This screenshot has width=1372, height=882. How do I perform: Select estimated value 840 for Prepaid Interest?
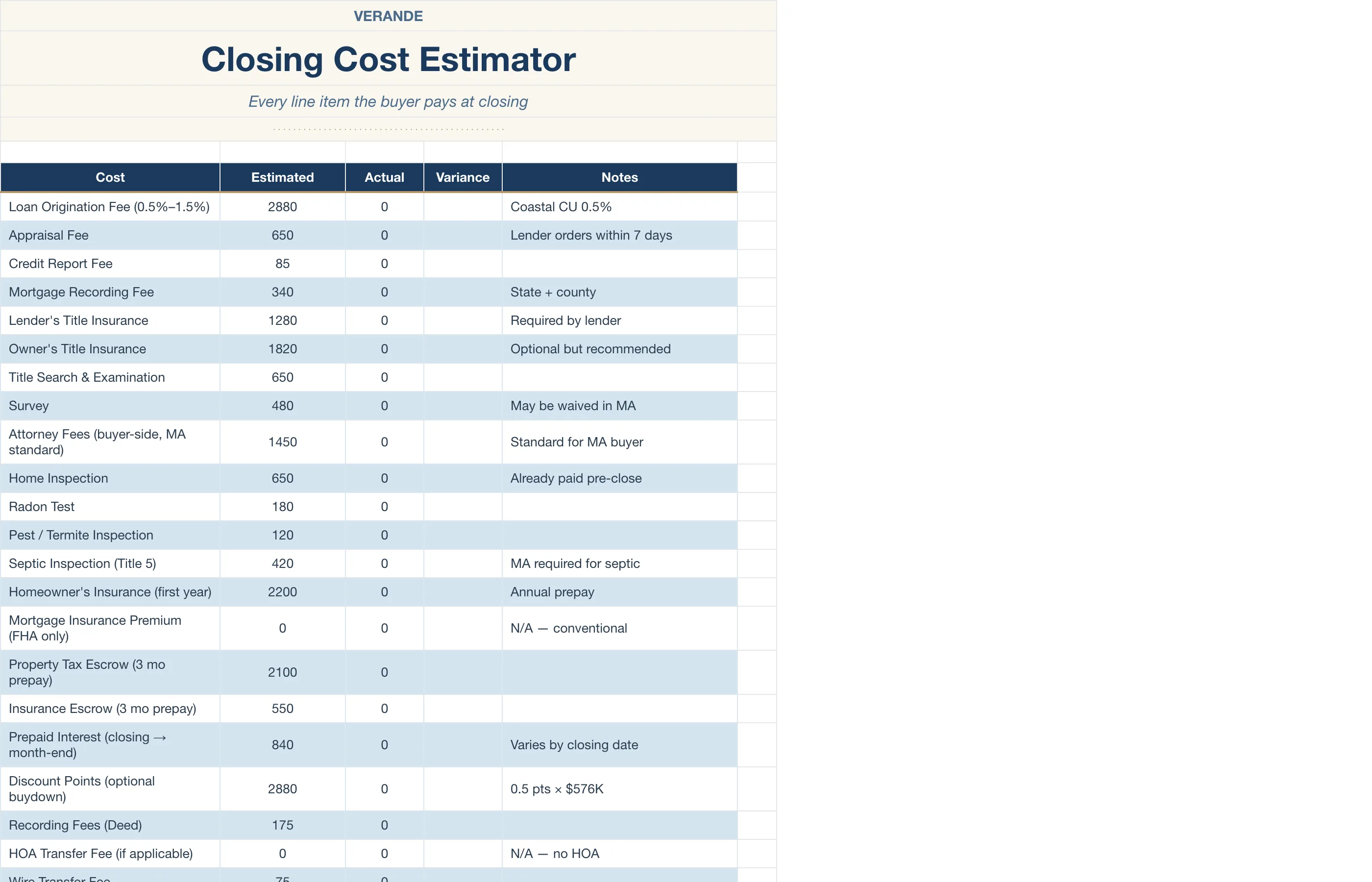282,745
